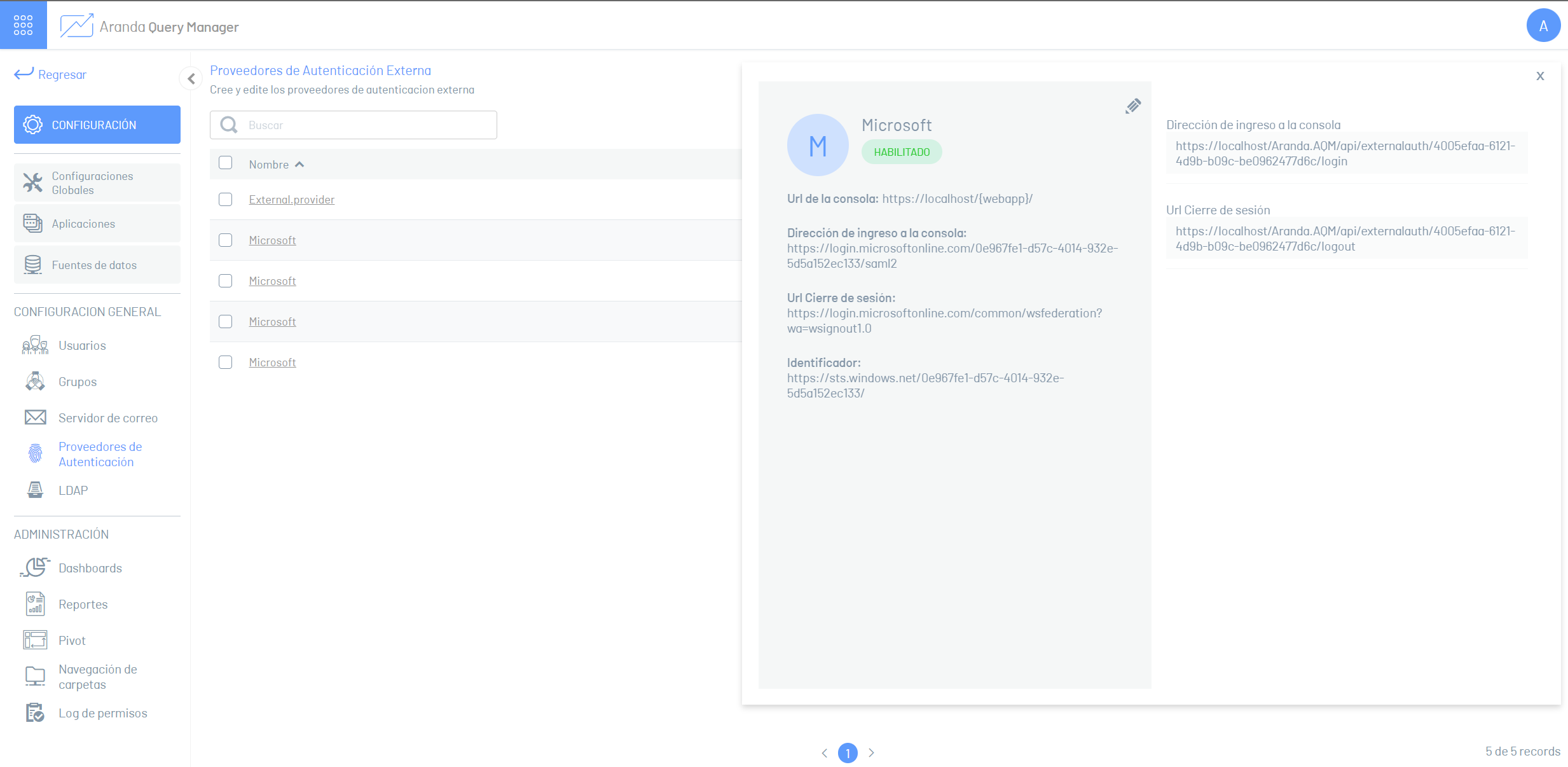
Task: Click the Navegación de carpetas folder icon
Action: tap(35, 676)
